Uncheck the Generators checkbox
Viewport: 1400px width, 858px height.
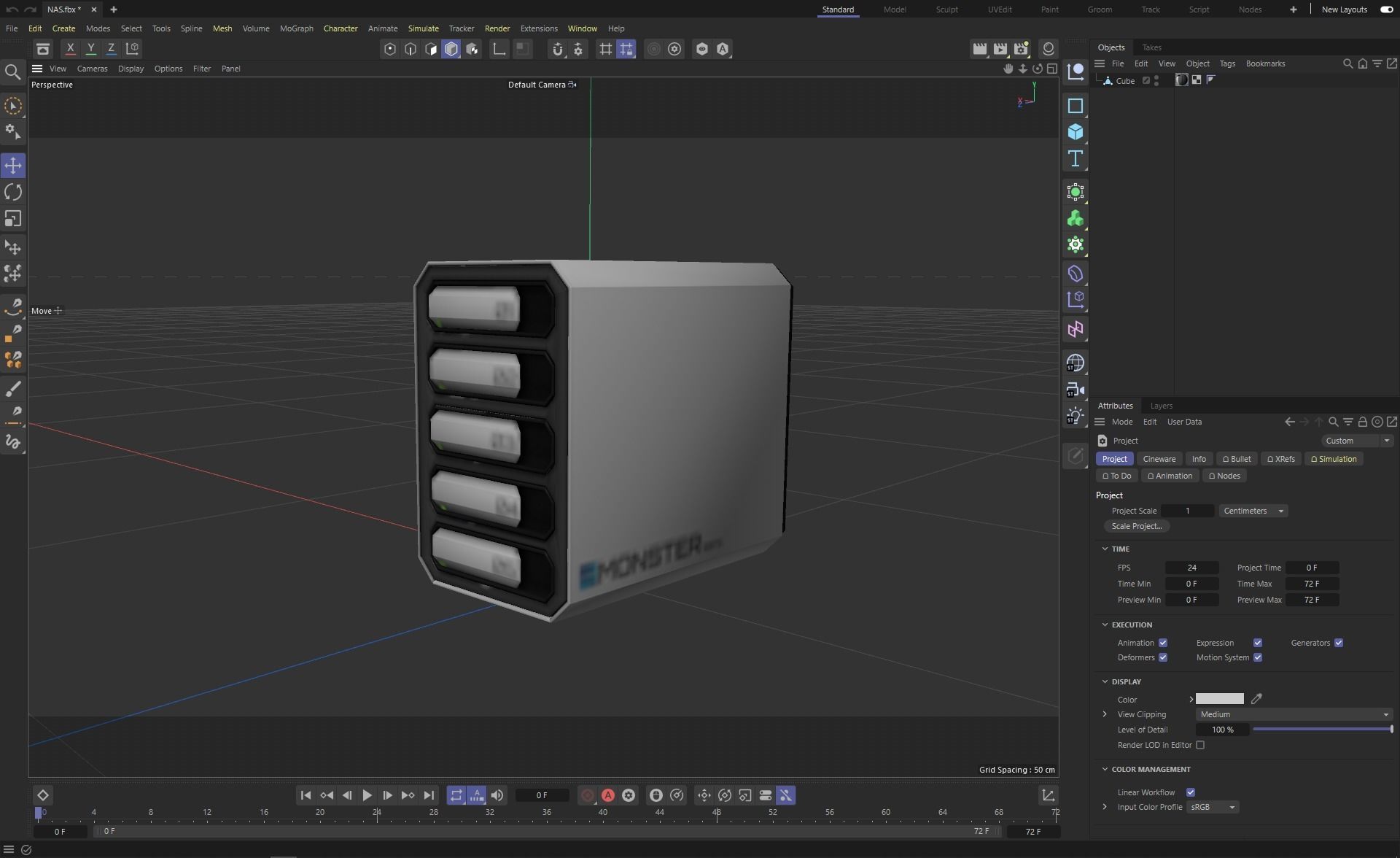point(1338,643)
